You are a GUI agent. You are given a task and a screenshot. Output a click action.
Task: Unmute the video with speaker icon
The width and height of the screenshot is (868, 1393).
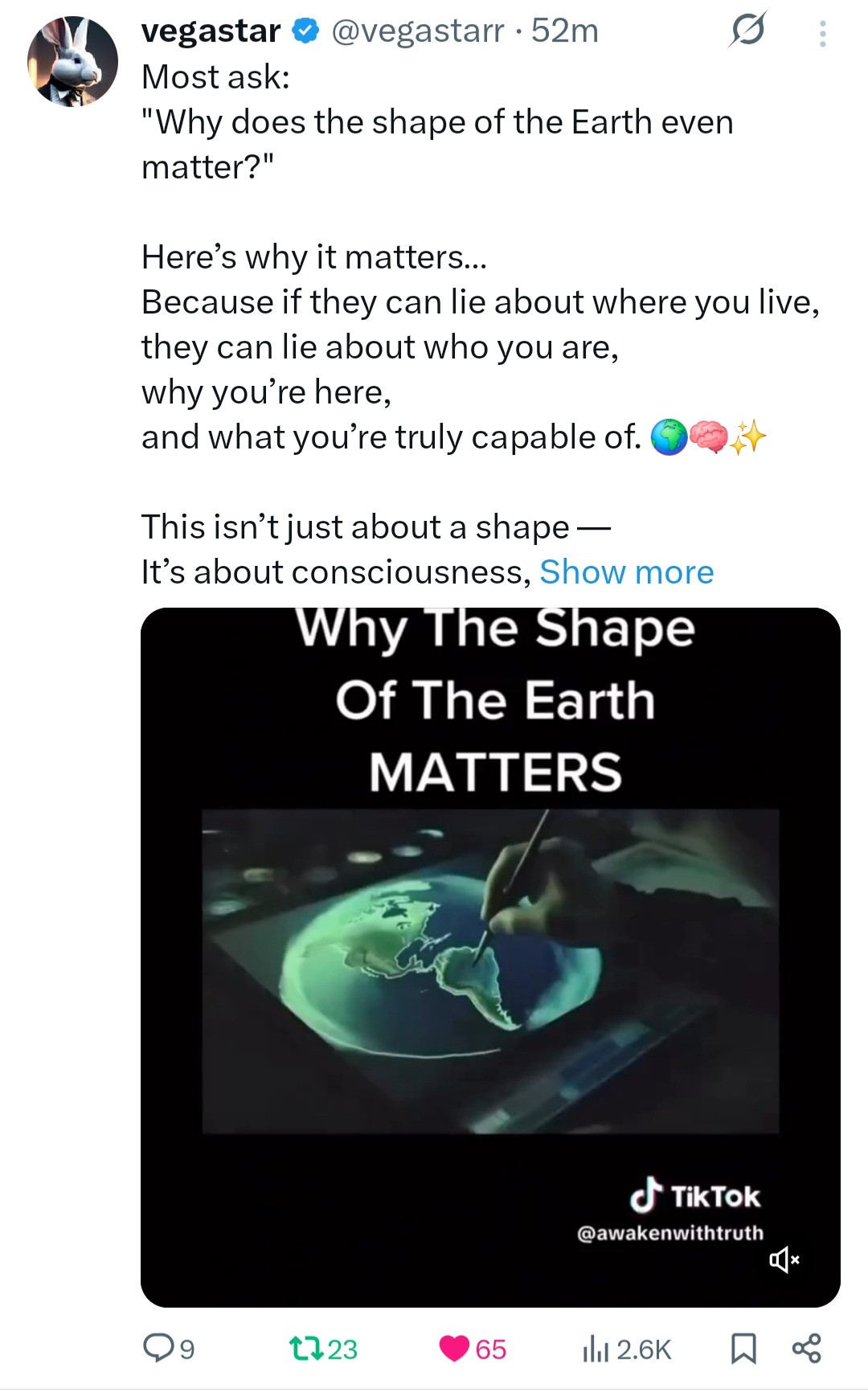[783, 1260]
